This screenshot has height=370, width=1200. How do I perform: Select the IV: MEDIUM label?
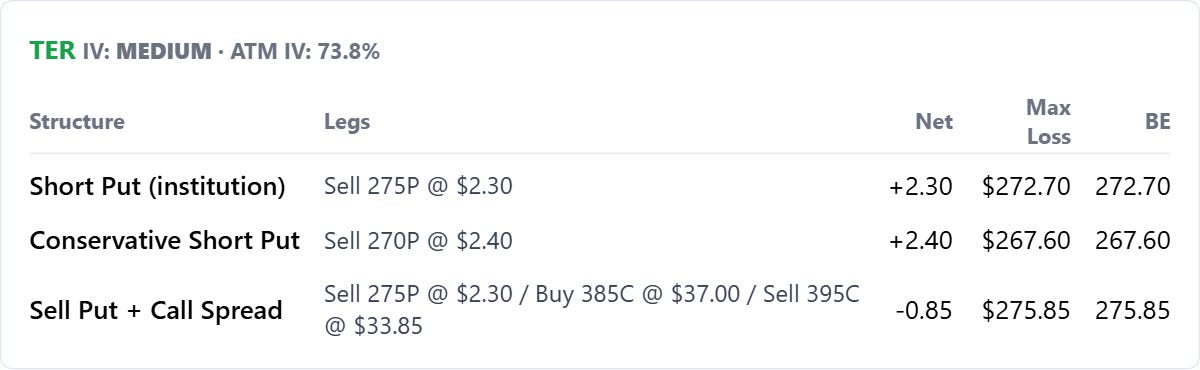click(x=147, y=52)
